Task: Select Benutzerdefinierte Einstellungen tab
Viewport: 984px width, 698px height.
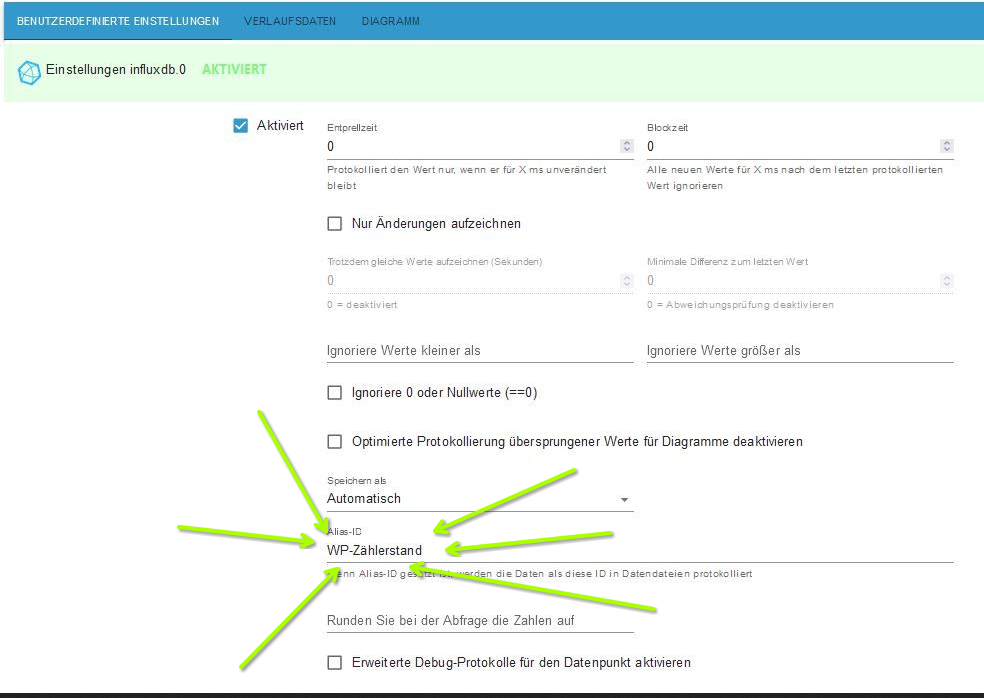Action: point(118,21)
